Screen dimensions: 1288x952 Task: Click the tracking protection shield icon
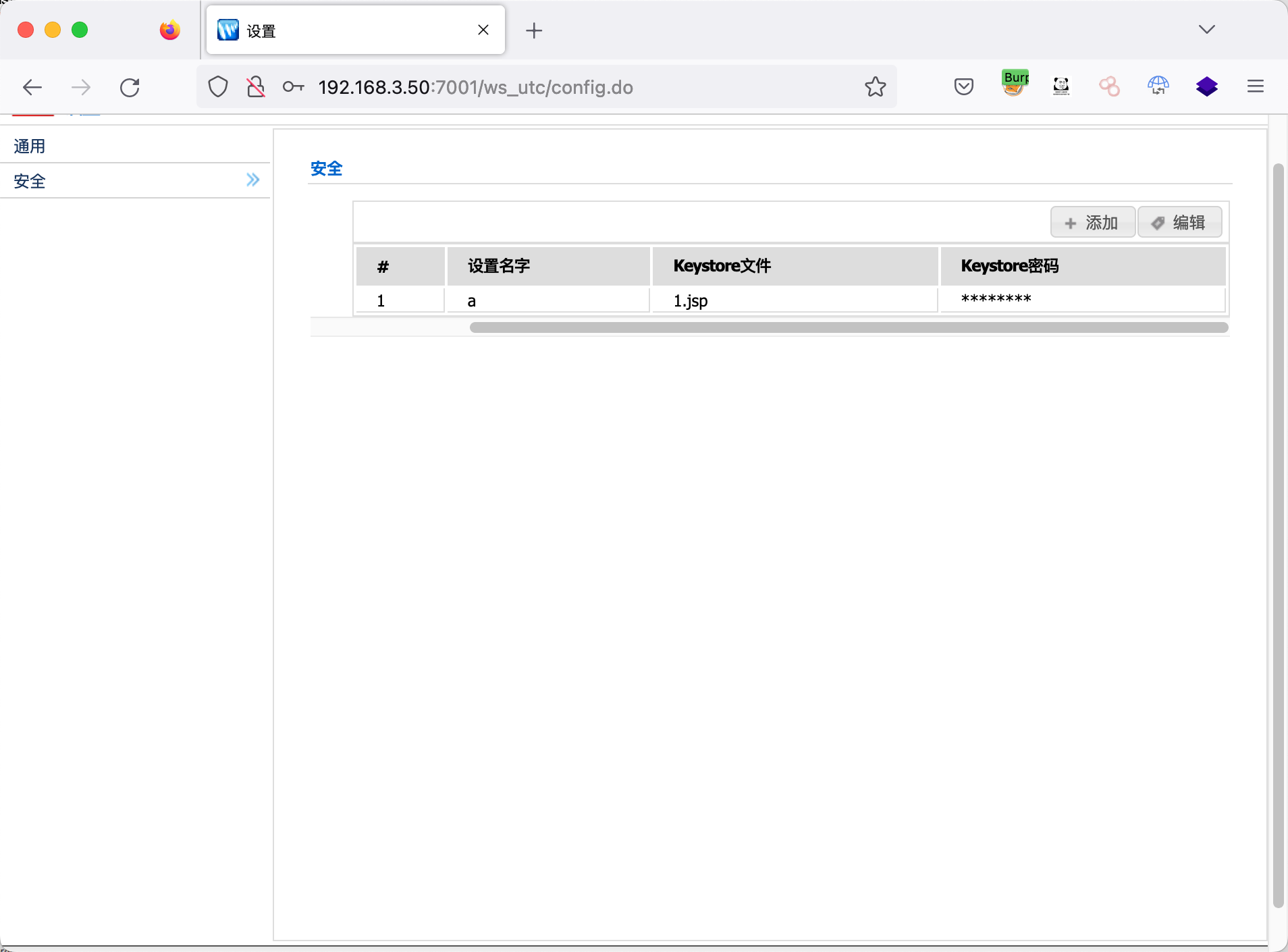pyautogui.click(x=217, y=87)
